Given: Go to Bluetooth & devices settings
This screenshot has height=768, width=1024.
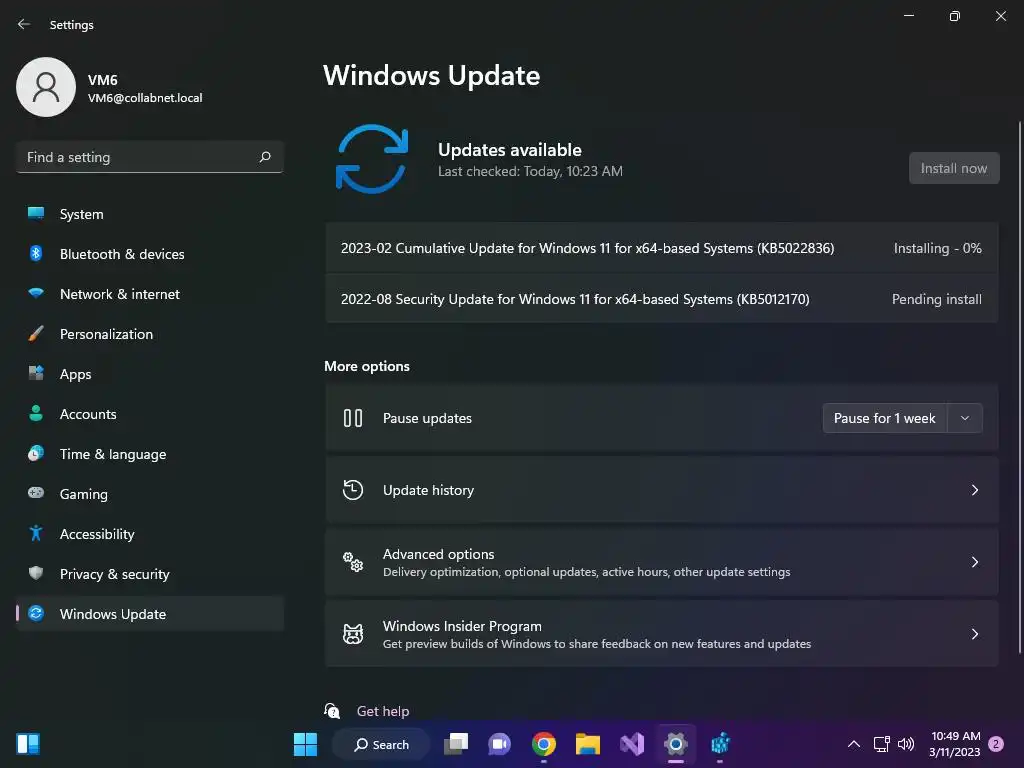Looking at the screenshot, I should [150, 254].
